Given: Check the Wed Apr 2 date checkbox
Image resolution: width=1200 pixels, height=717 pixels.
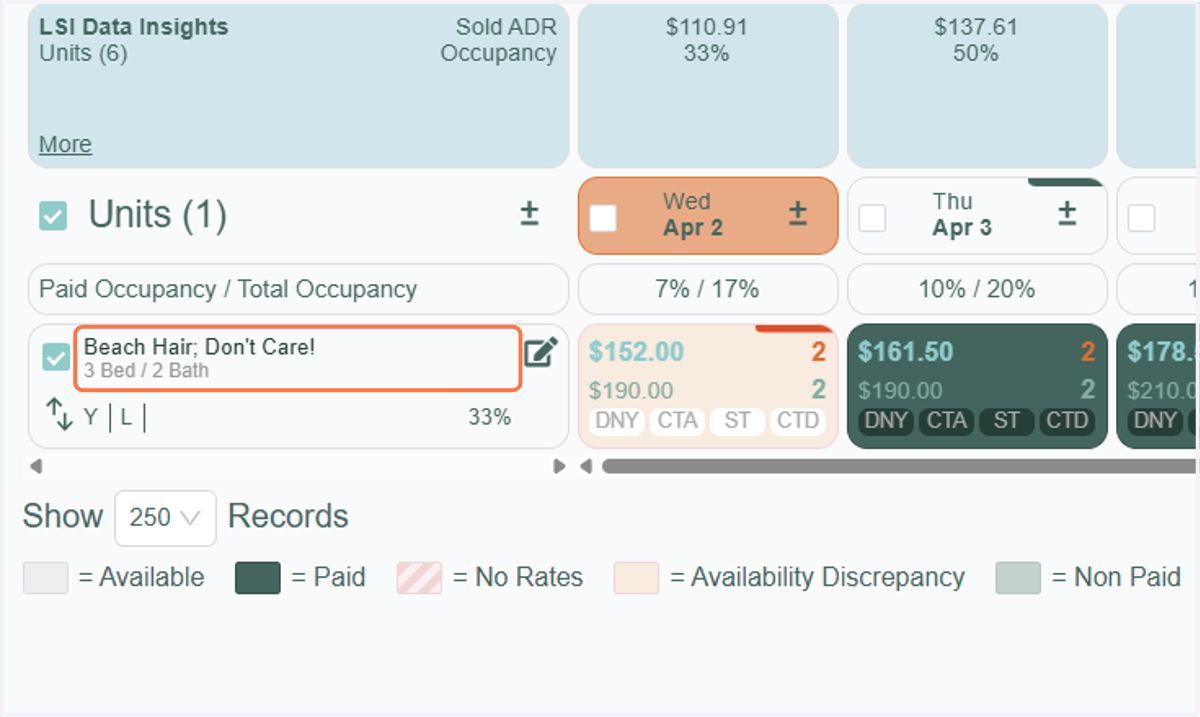Looking at the screenshot, I should point(603,217).
